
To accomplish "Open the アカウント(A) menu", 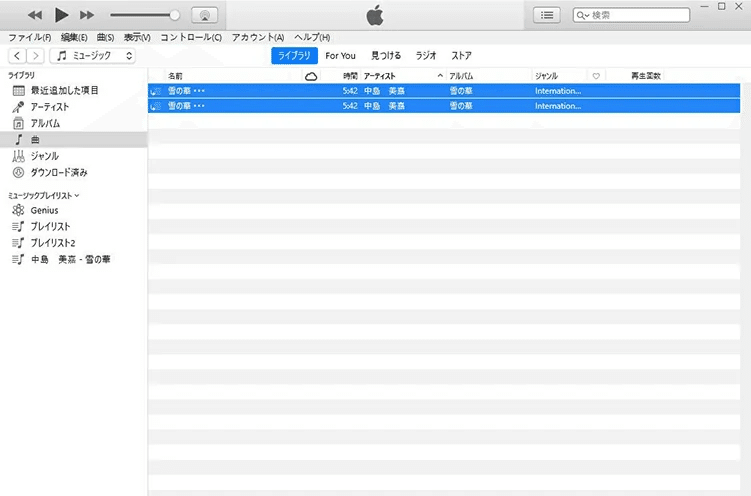I will pos(258,37).
